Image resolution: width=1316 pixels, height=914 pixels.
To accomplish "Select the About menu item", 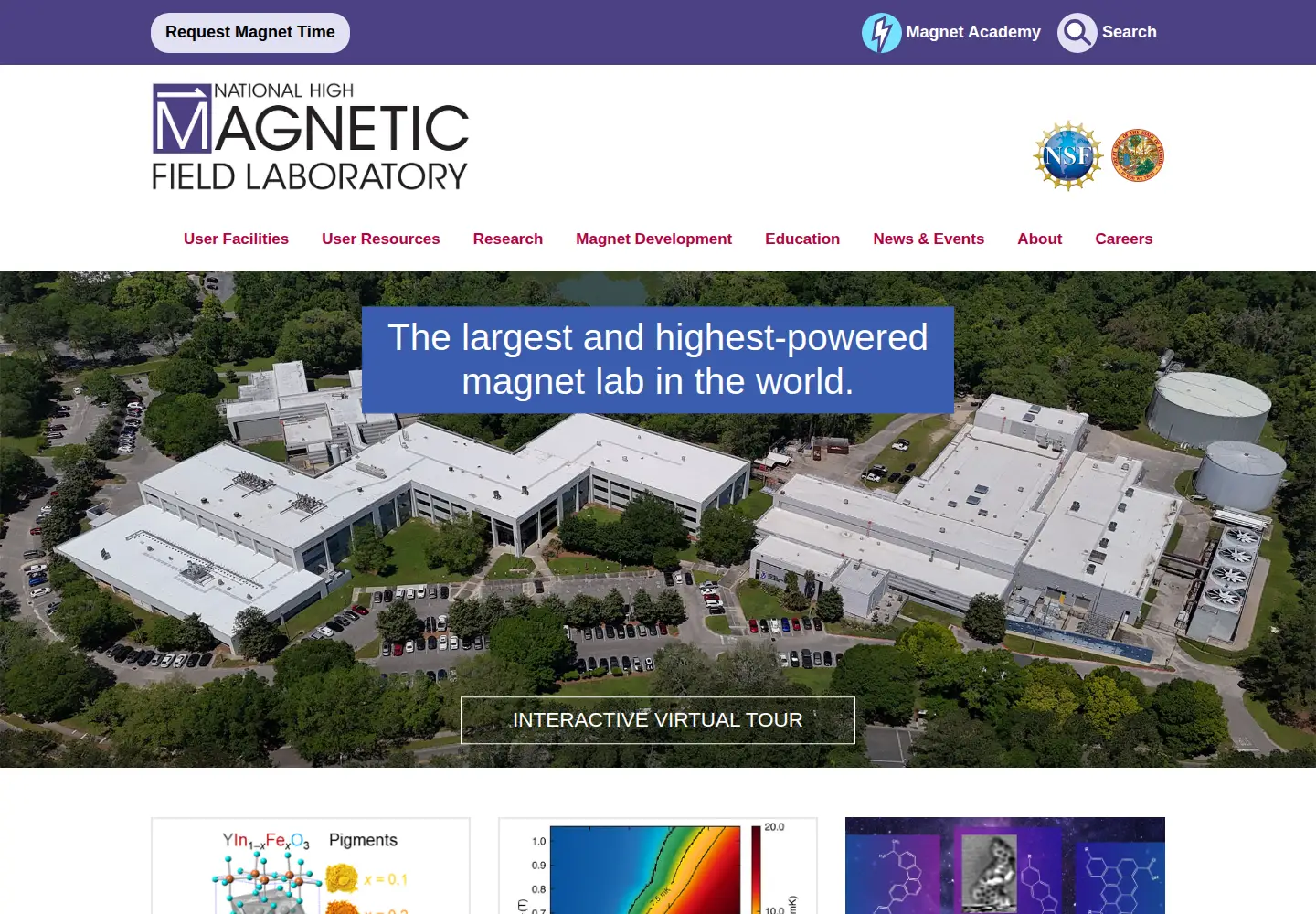I will point(1040,239).
